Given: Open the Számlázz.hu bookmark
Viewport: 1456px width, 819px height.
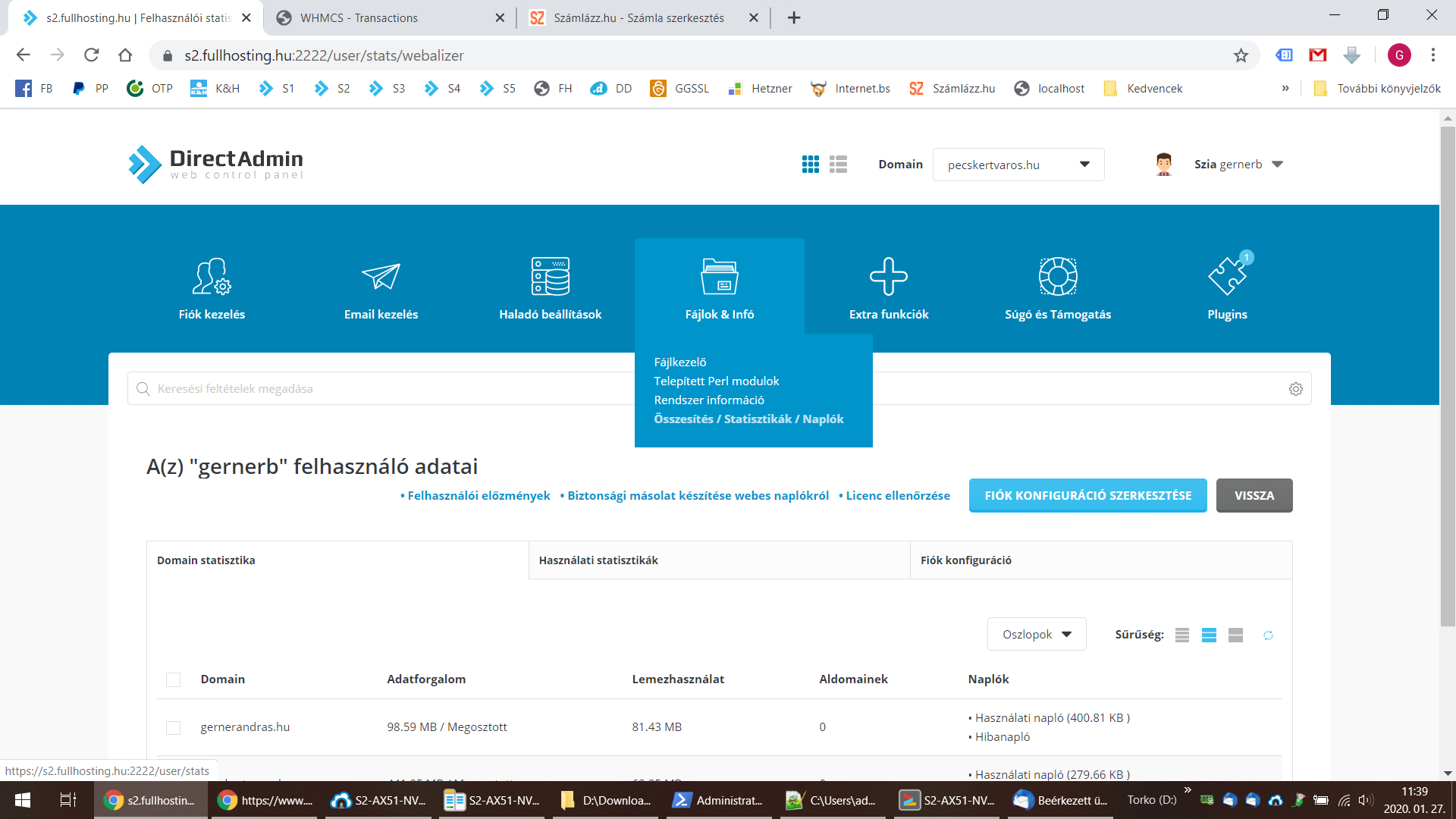Looking at the screenshot, I should tap(952, 89).
